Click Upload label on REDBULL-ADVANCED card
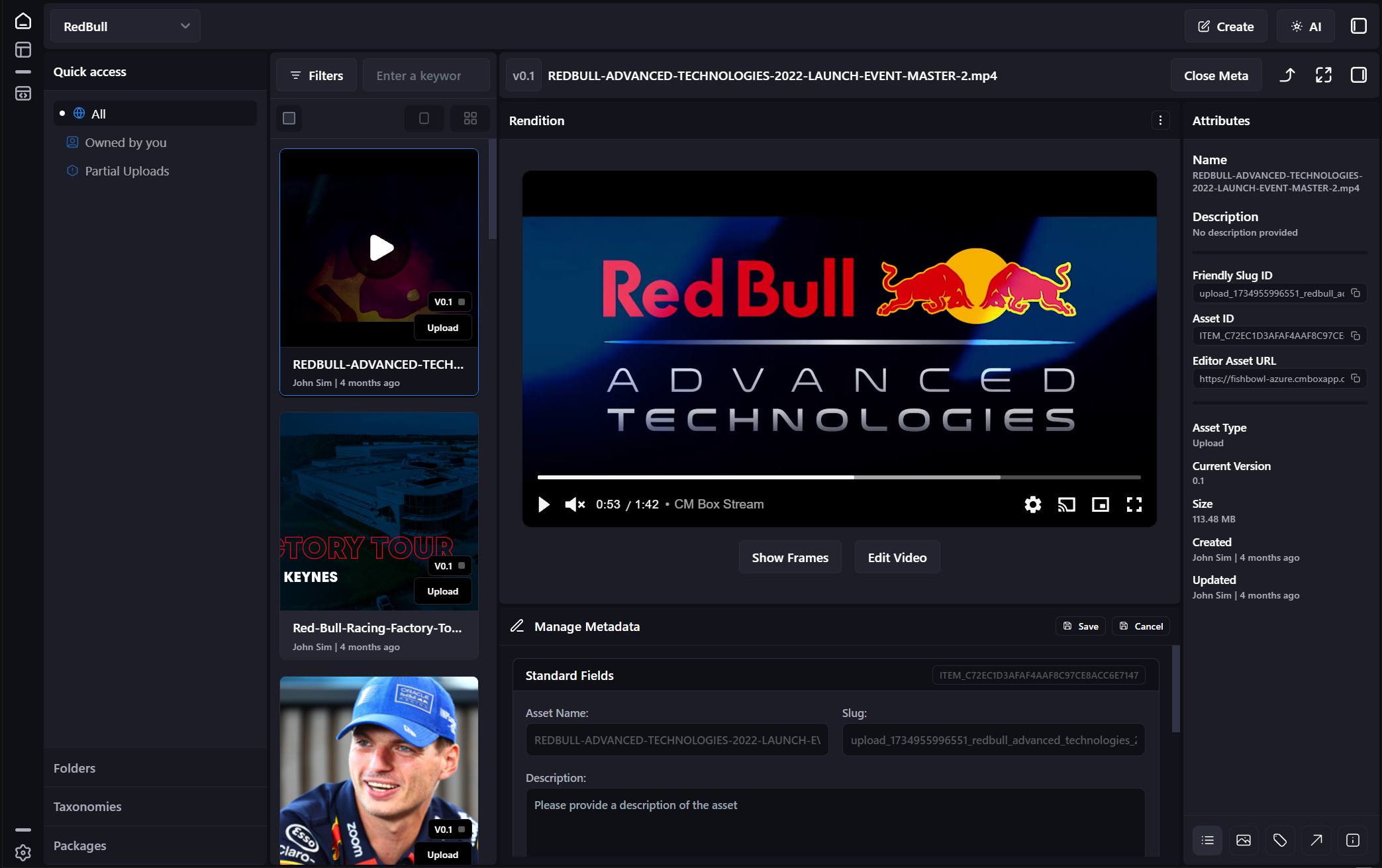The height and width of the screenshot is (868, 1382). tap(442, 328)
